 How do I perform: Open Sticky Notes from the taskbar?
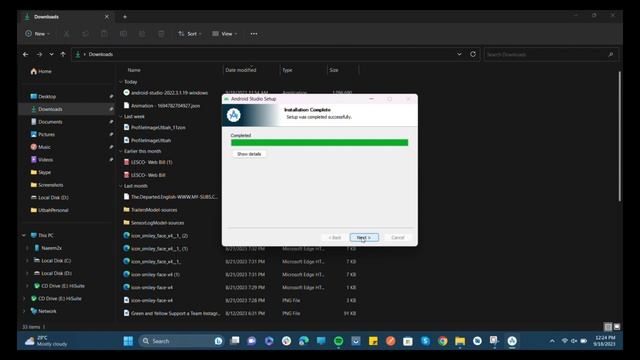373,341
